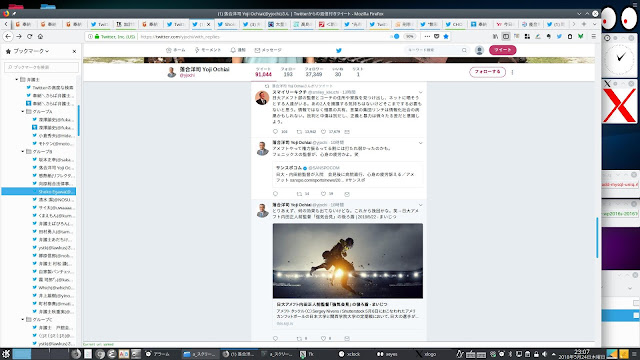This screenshot has height=360, width=640.
Task: Click the Twitter extension icon in toolbar
Action: pos(559,36)
